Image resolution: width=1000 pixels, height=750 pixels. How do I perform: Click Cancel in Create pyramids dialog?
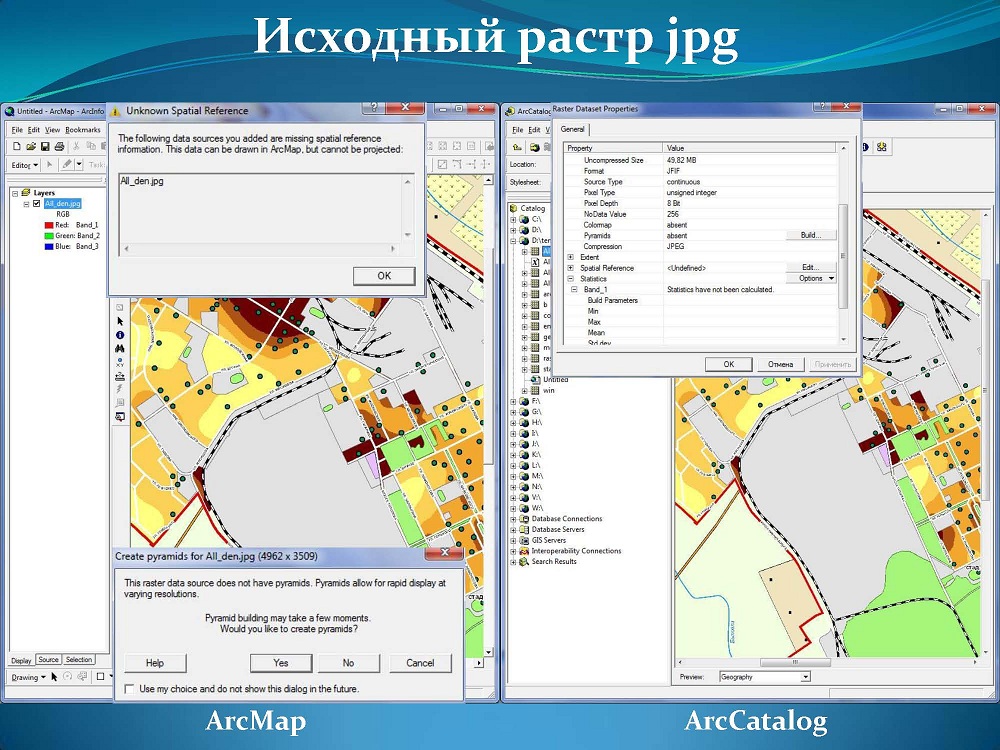pos(420,663)
